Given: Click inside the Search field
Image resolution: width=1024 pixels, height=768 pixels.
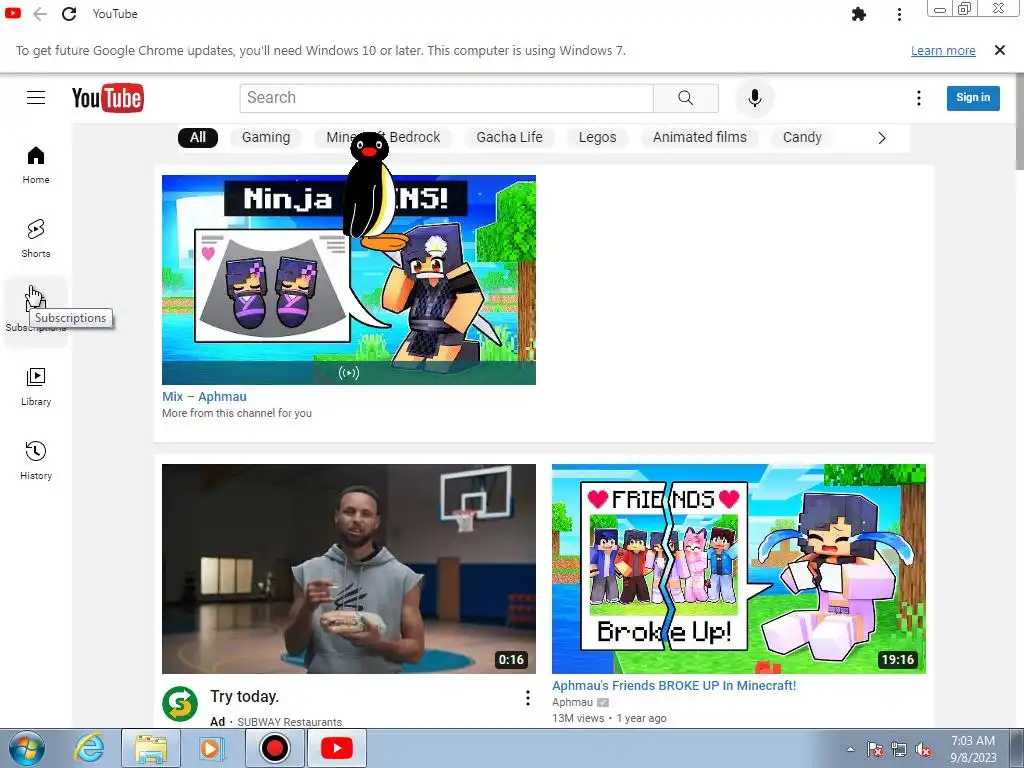Looking at the screenshot, I should pos(447,98).
